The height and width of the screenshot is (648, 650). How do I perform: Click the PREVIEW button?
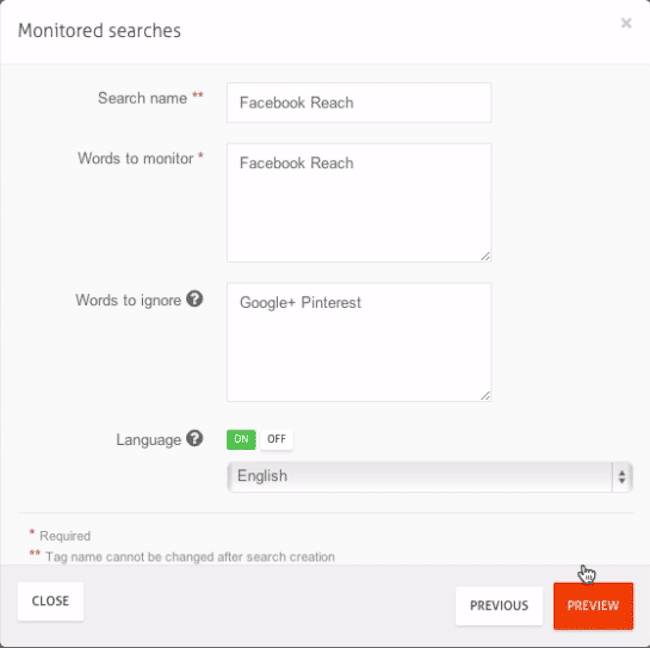click(x=593, y=606)
